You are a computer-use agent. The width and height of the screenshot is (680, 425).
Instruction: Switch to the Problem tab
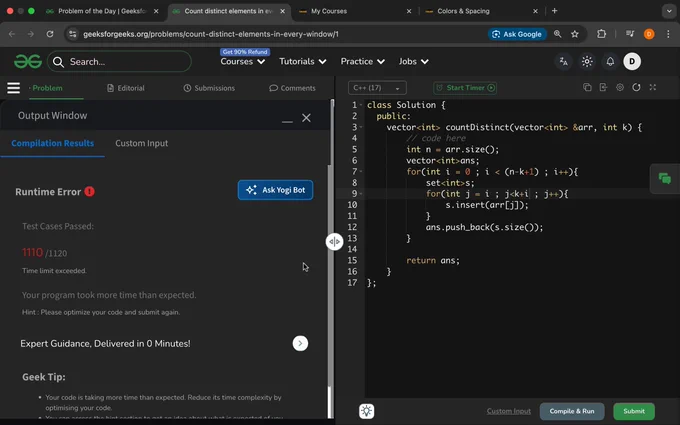click(47, 88)
